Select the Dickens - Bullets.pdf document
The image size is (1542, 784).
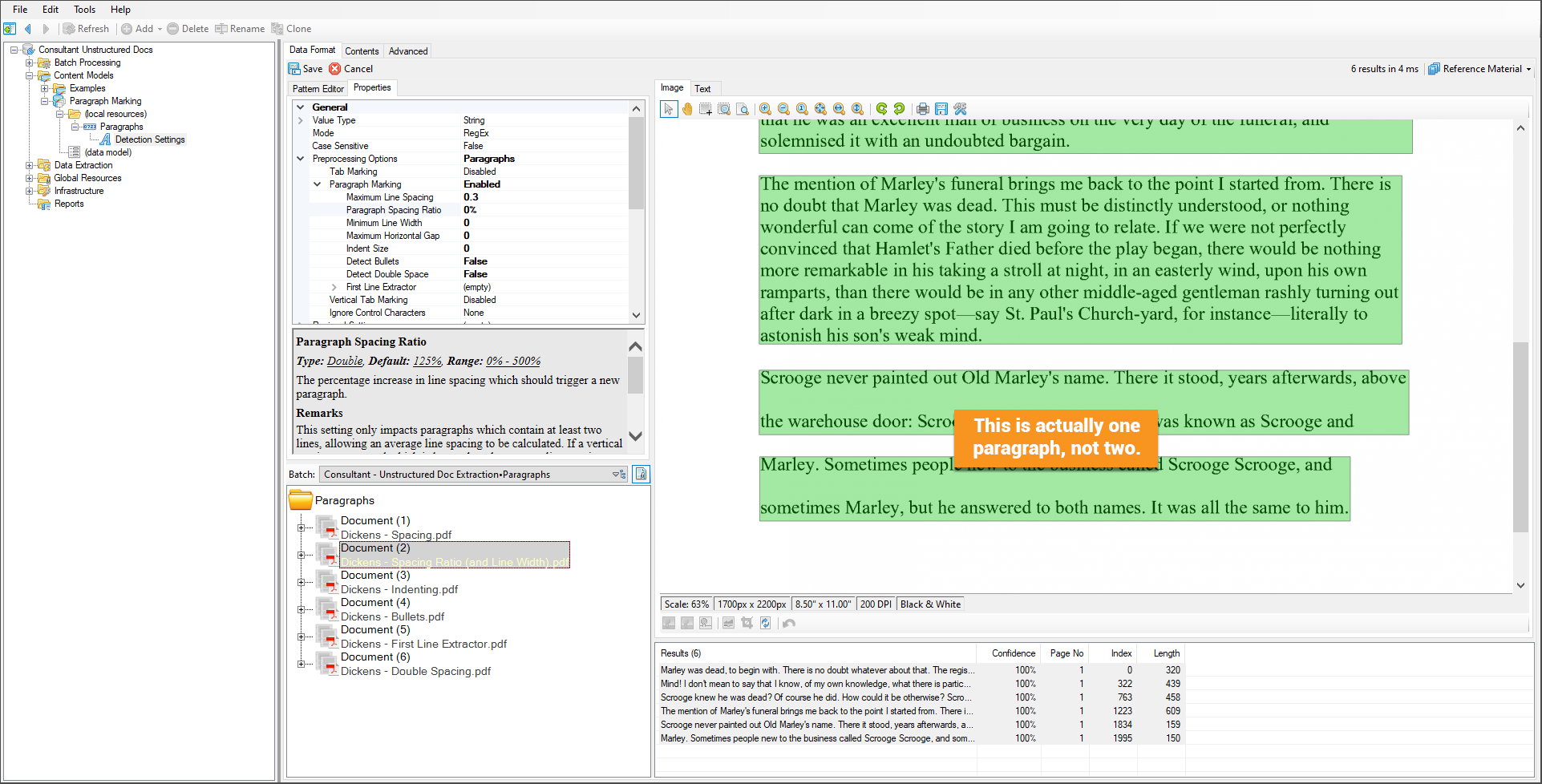(x=392, y=616)
